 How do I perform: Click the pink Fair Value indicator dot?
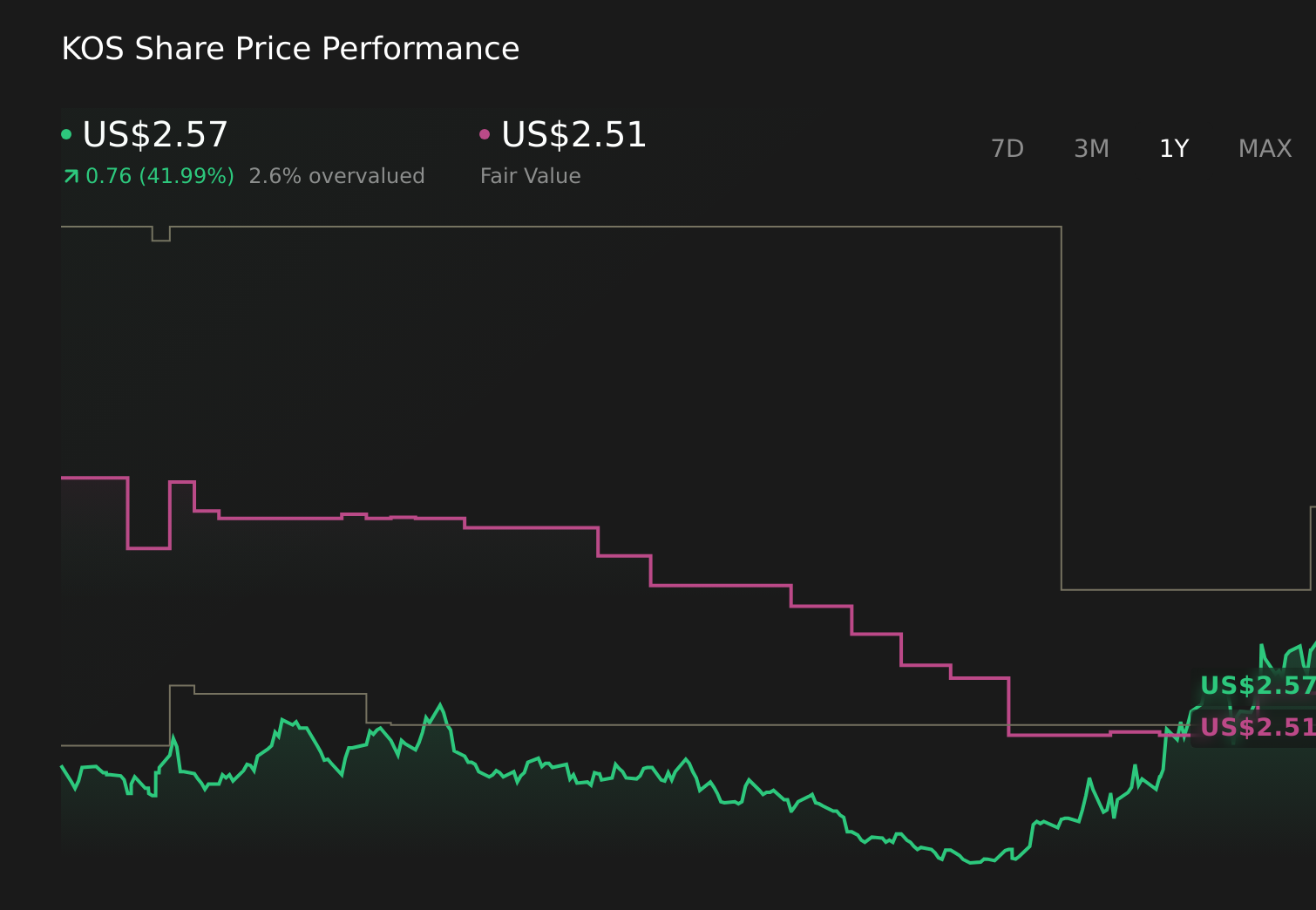point(485,133)
